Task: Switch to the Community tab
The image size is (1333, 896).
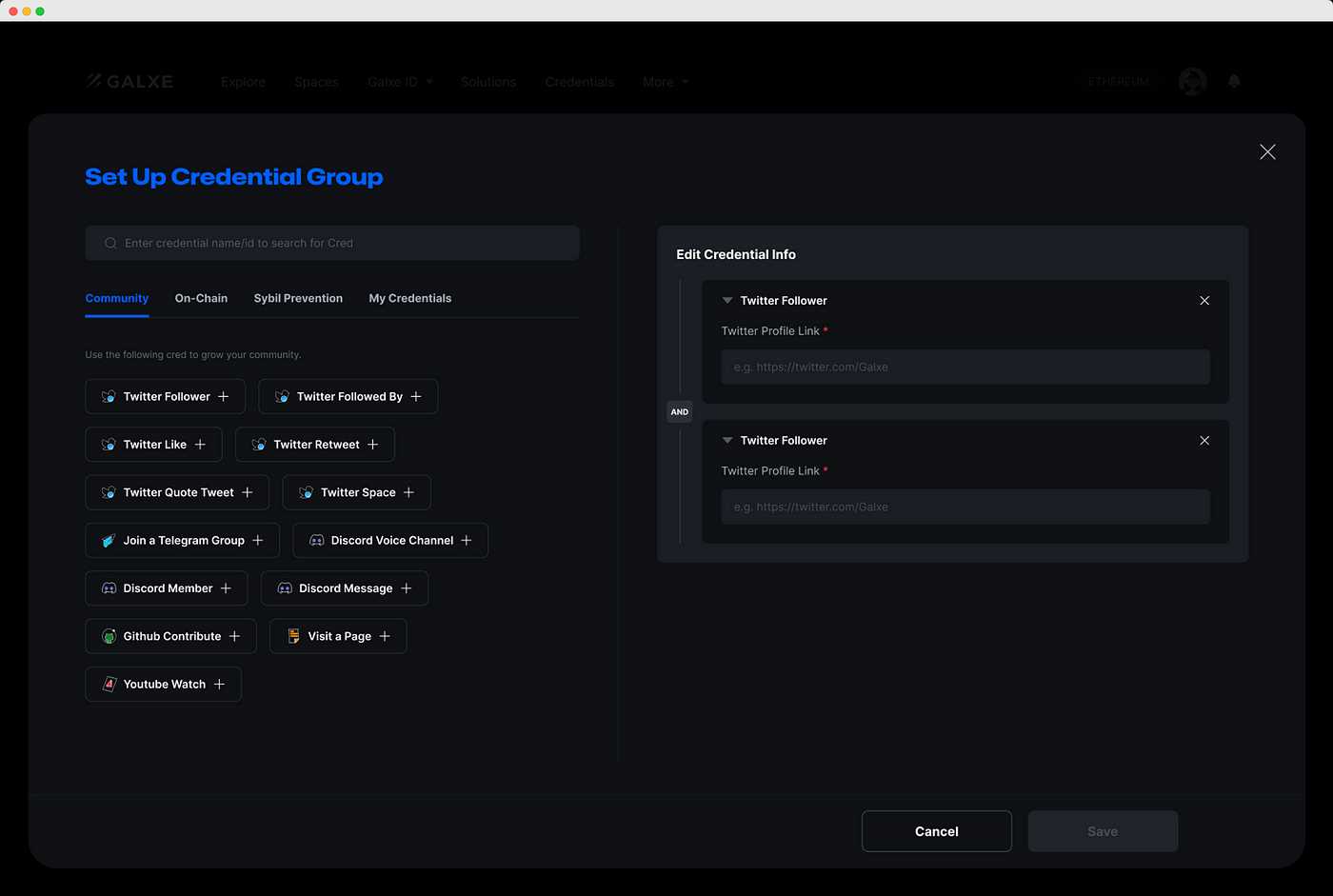Action: 117,298
